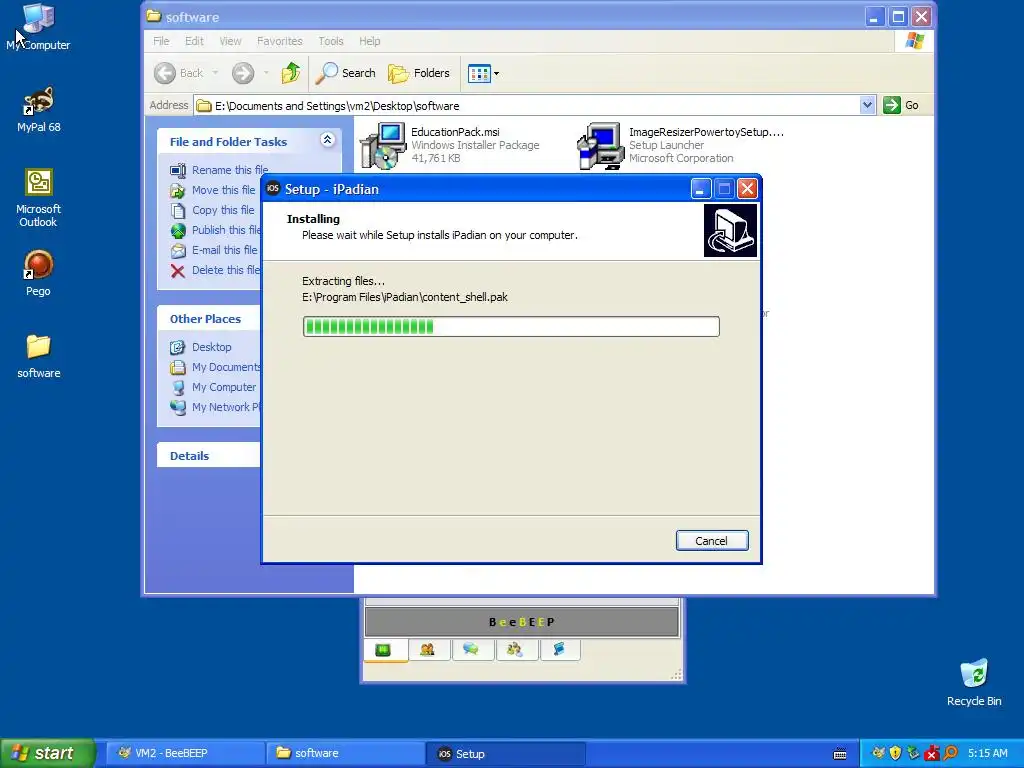Select software folder on desktop
Image resolution: width=1024 pixels, height=768 pixels.
coord(39,357)
